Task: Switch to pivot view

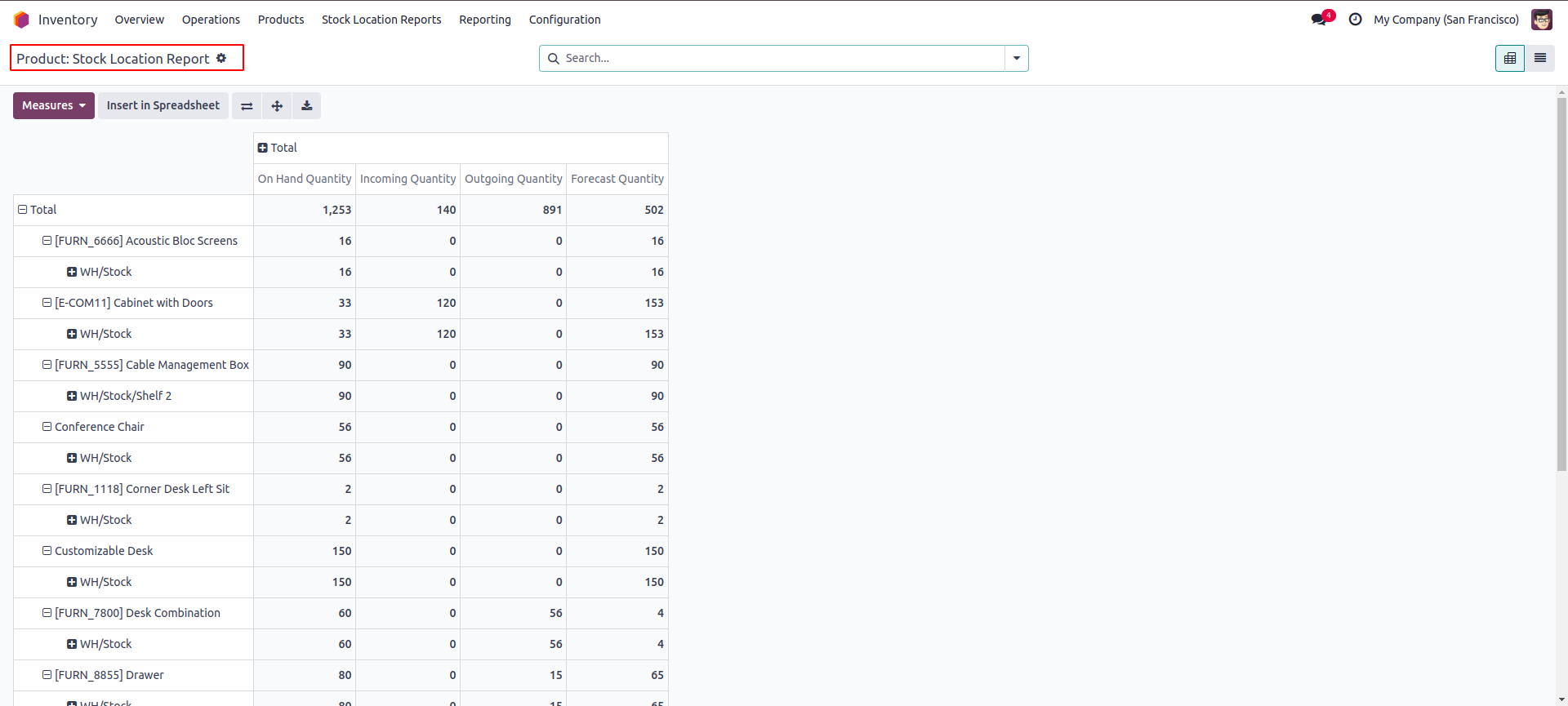Action: click(x=1509, y=59)
